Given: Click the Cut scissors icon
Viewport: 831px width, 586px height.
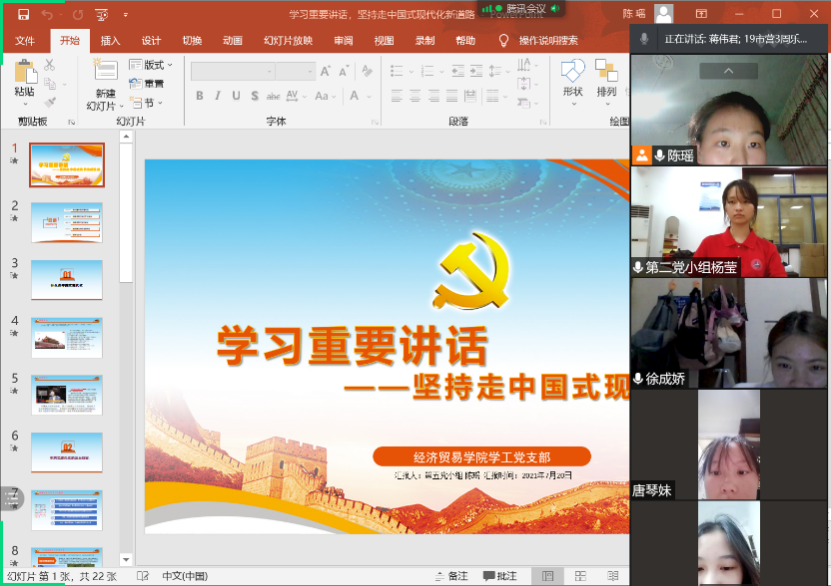Looking at the screenshot, I should click(x=50, y=65).
